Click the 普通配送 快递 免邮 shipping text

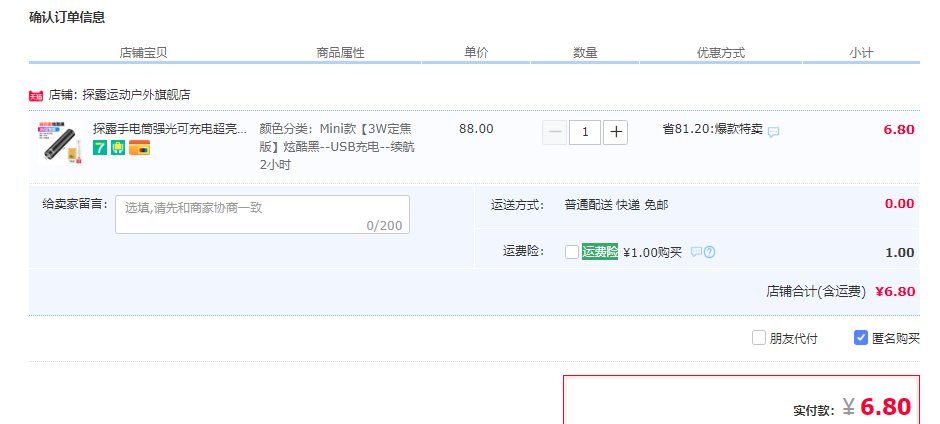(616, 205)
